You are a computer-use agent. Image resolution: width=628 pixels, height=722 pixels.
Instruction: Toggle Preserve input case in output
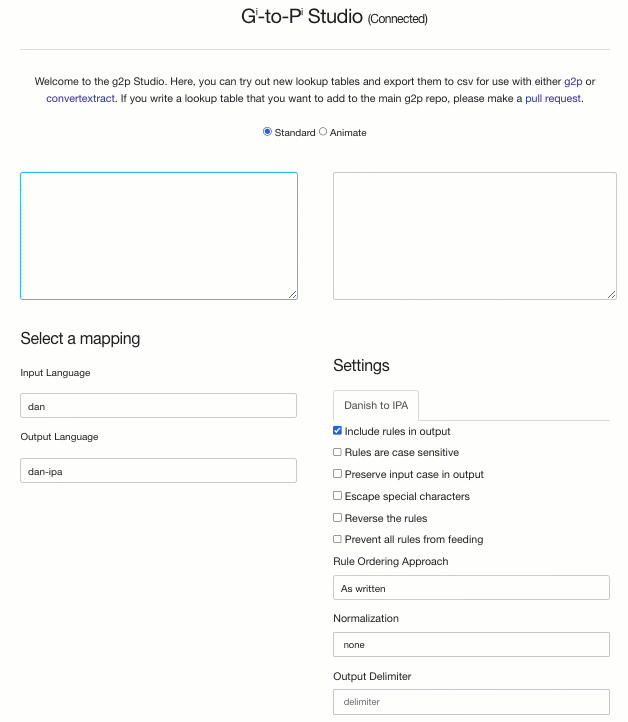tap(338, 474)
